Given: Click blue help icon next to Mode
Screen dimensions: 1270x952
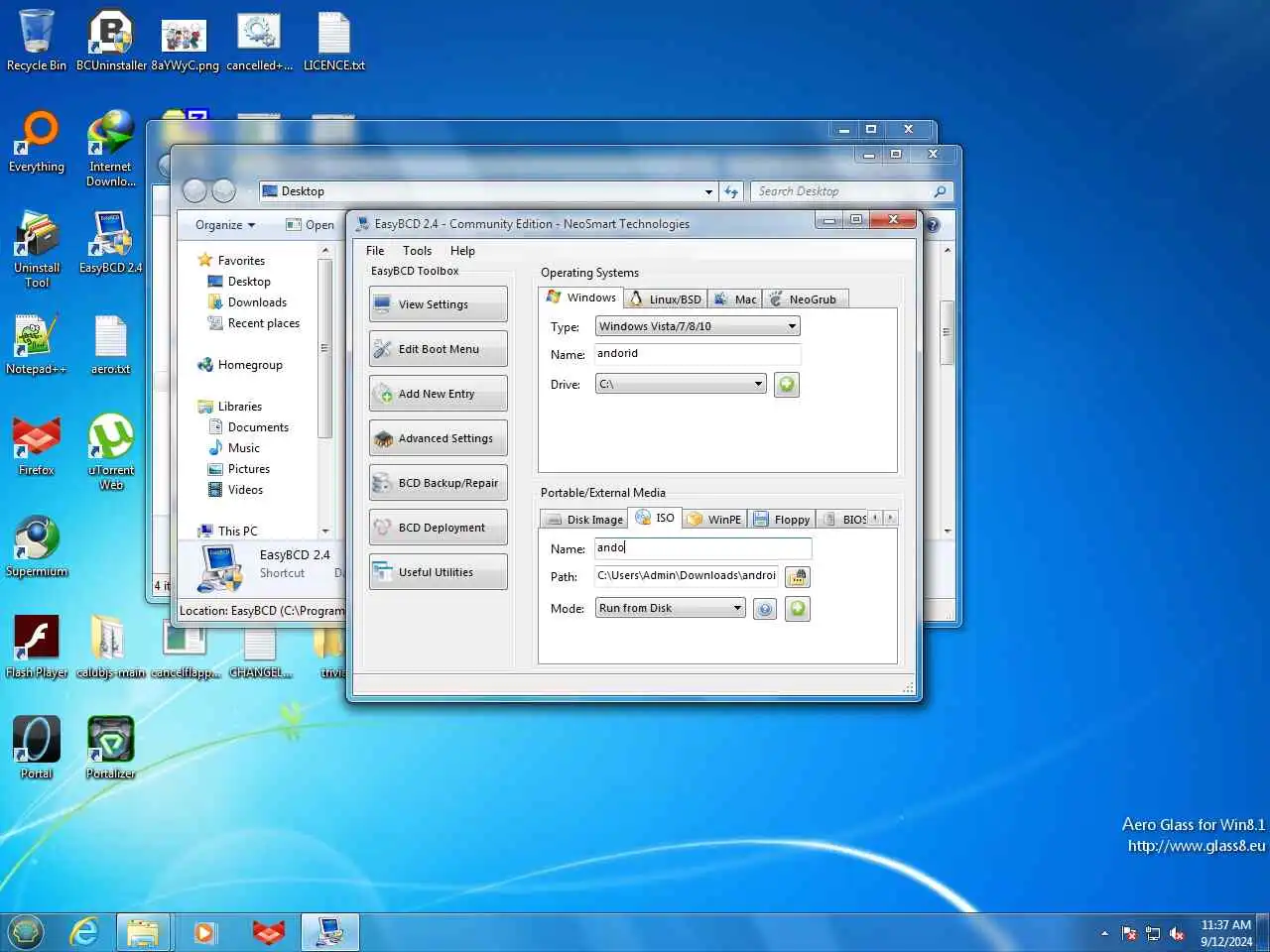Looking at the screenshot, I should [x=764, y=609].
